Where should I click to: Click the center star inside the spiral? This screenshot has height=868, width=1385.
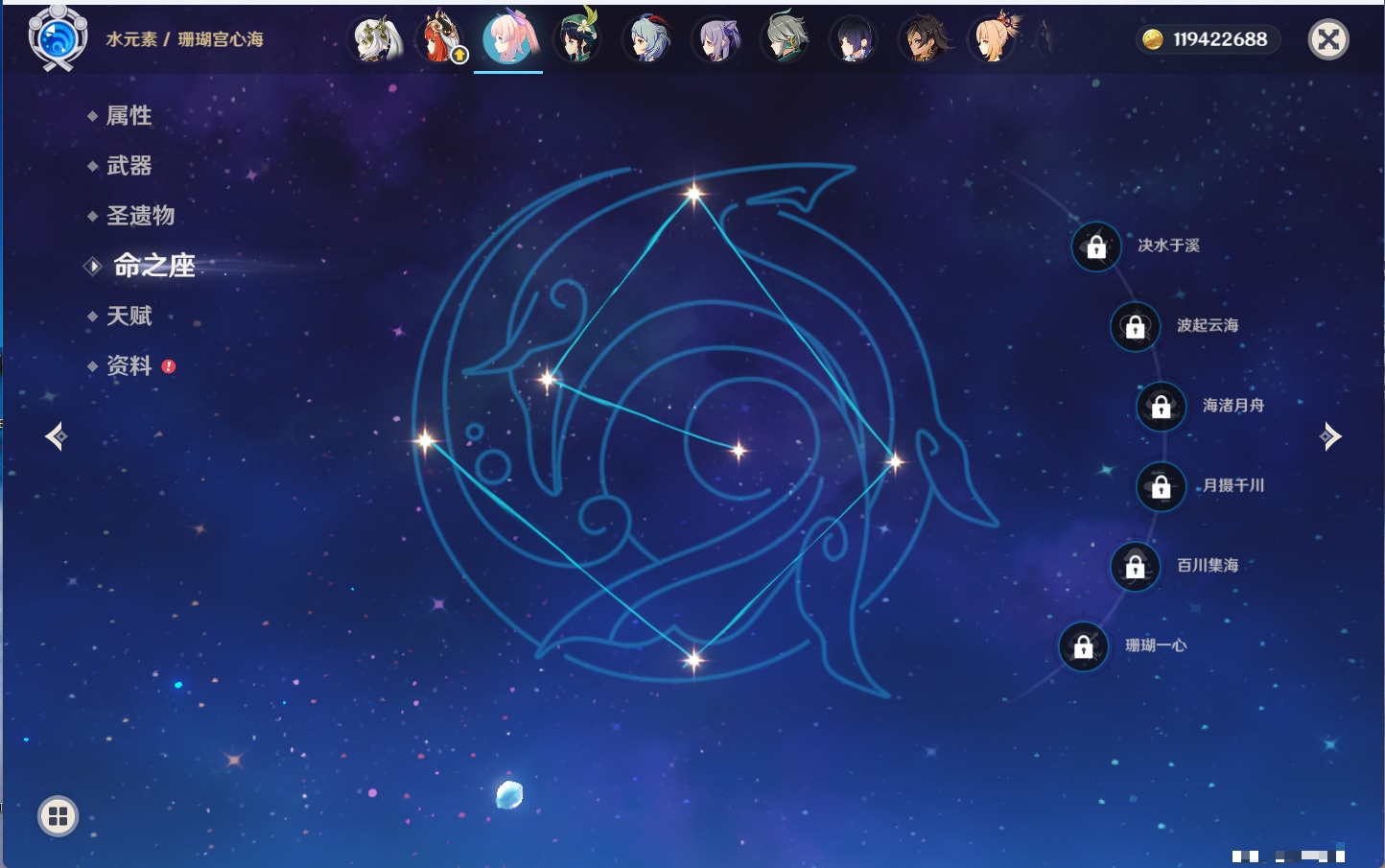point(739,450)
